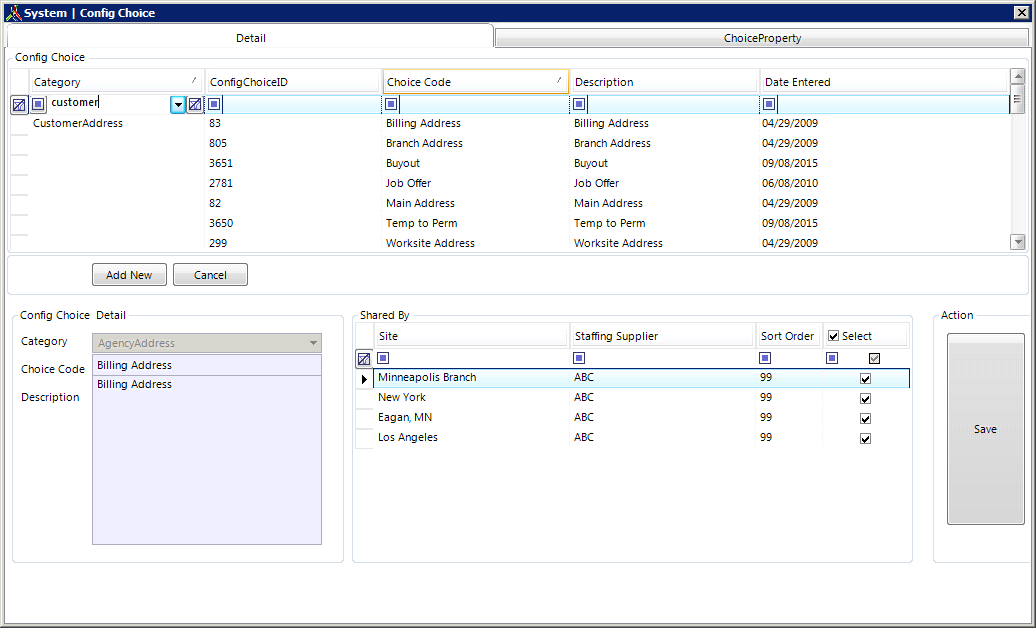
Task: Toggle the Select header checkbox
Action: (833, 336)
